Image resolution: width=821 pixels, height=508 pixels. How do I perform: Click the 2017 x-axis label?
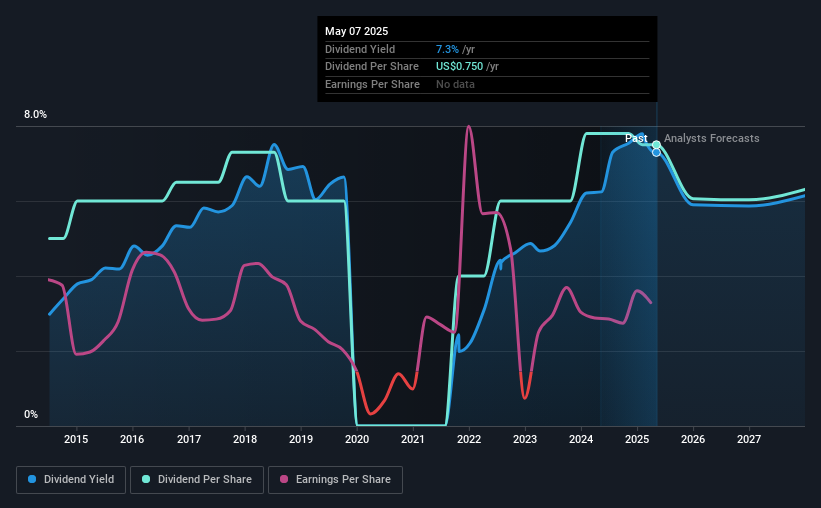click(188, 439)
